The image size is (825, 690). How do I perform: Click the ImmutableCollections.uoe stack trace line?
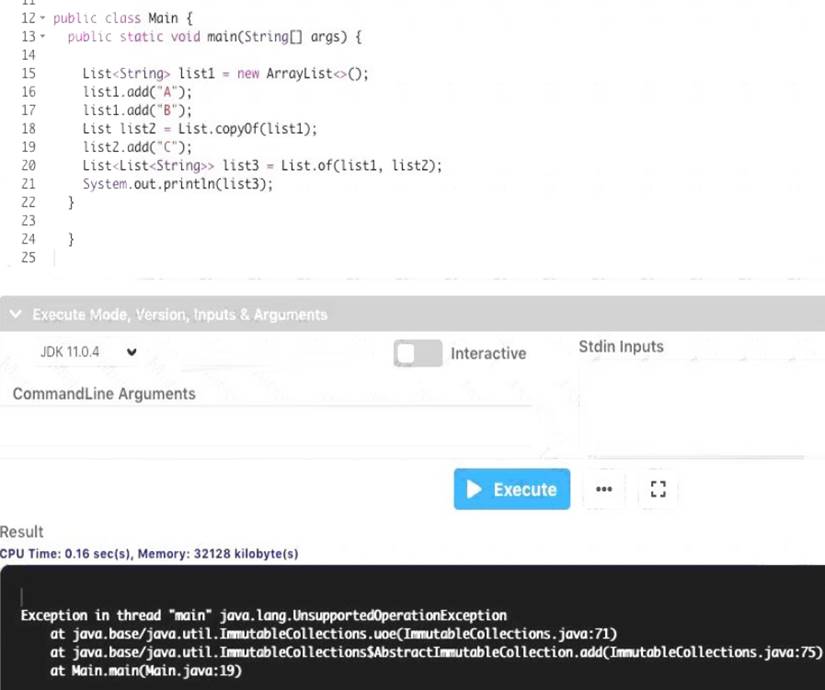pos(333,634)
